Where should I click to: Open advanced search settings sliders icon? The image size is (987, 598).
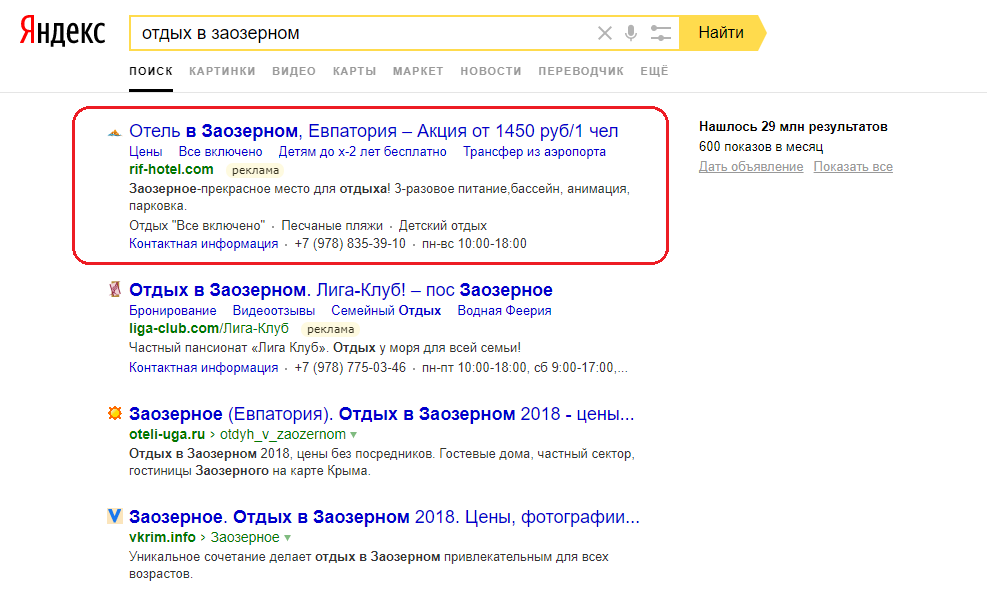pyautogui.click(x=660, y=33)
